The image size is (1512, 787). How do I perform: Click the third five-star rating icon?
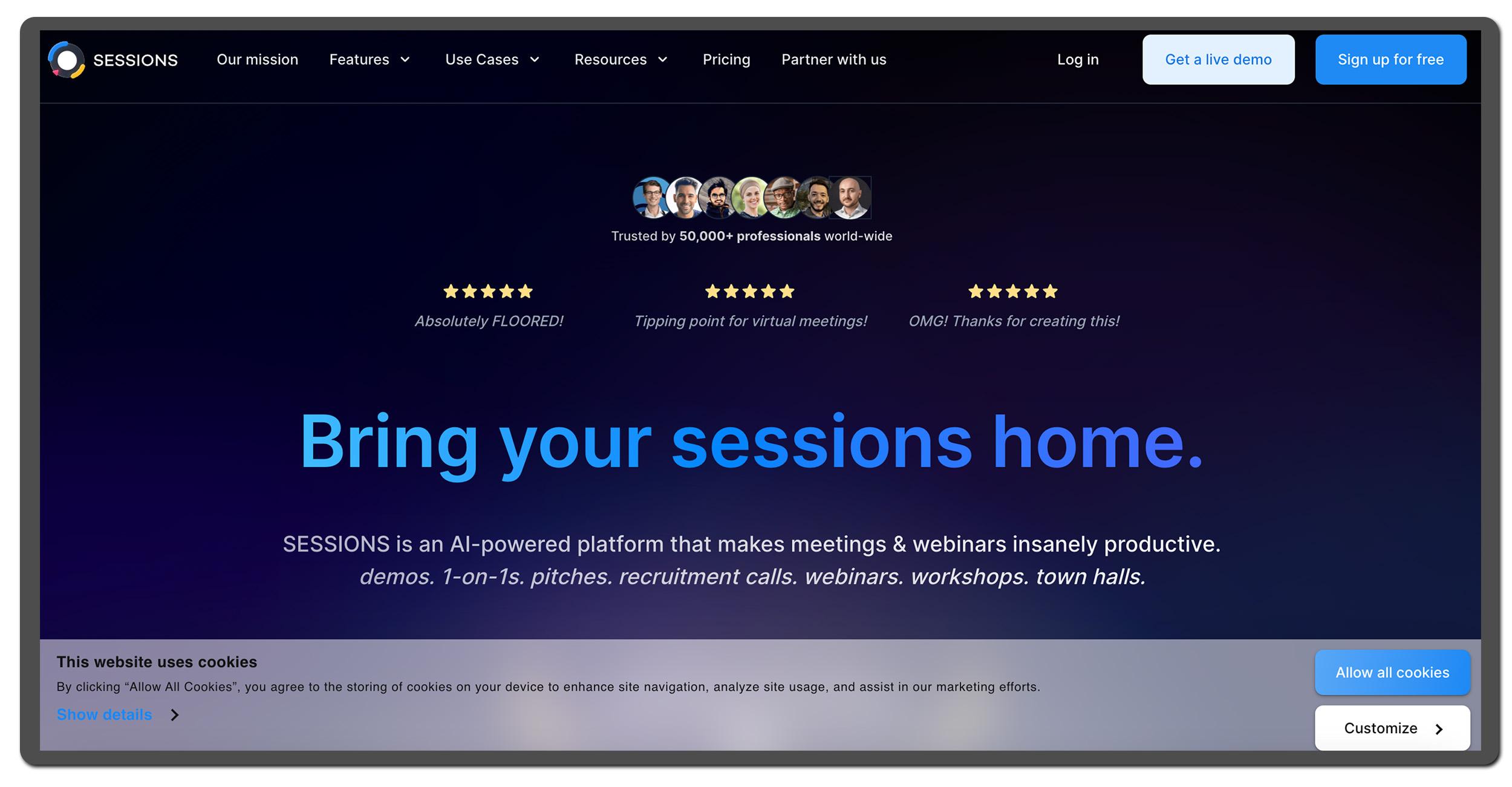coord(1012,291)
